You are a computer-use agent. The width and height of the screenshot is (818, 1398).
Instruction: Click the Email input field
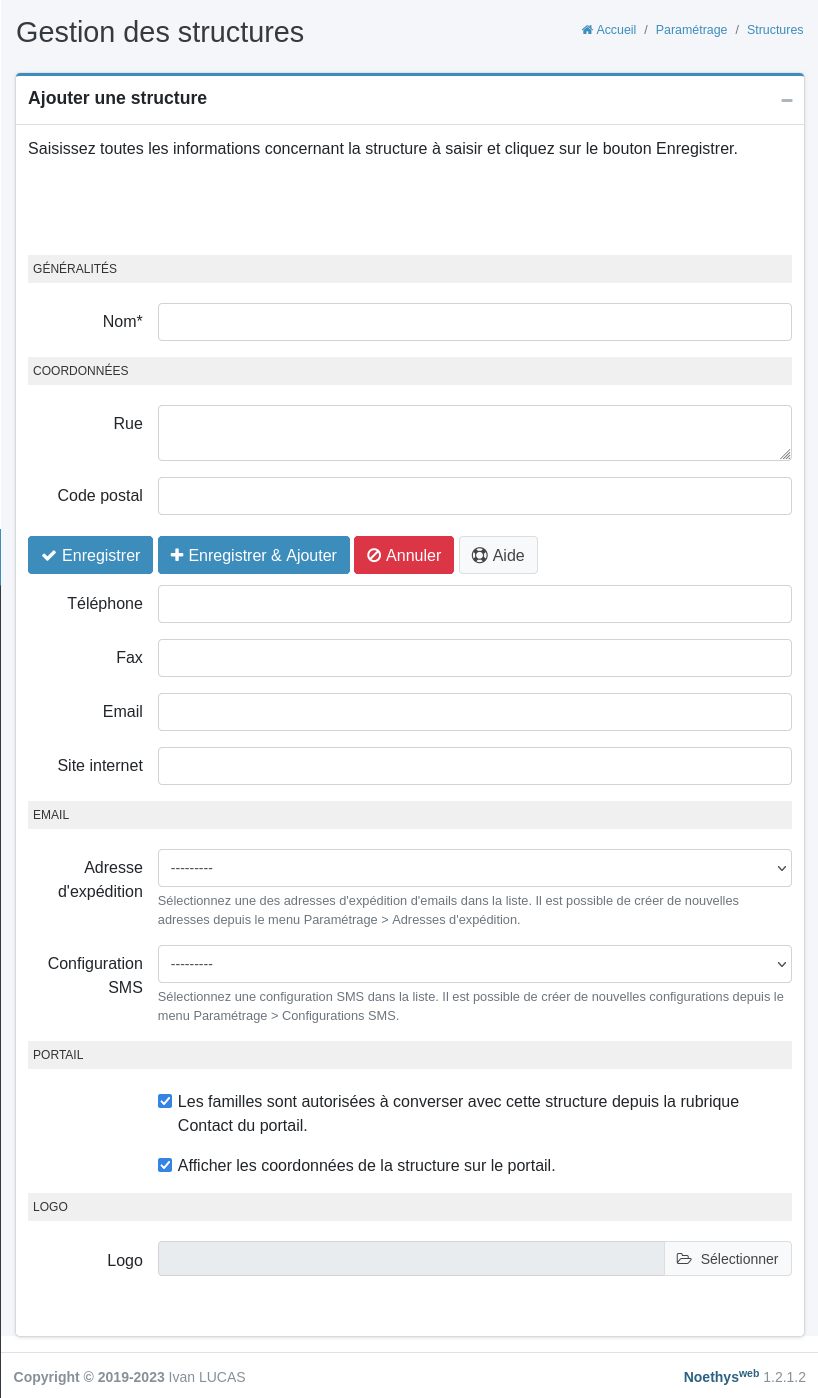pyautogui.click(x=474, y=712)
